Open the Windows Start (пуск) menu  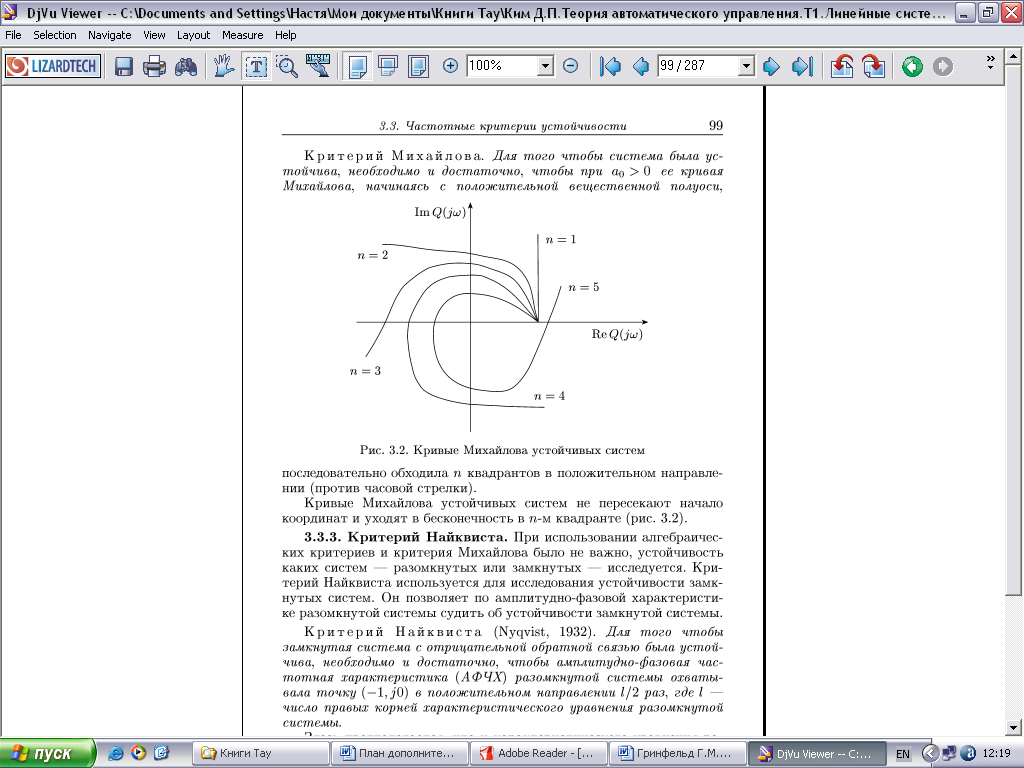point(47,754)
